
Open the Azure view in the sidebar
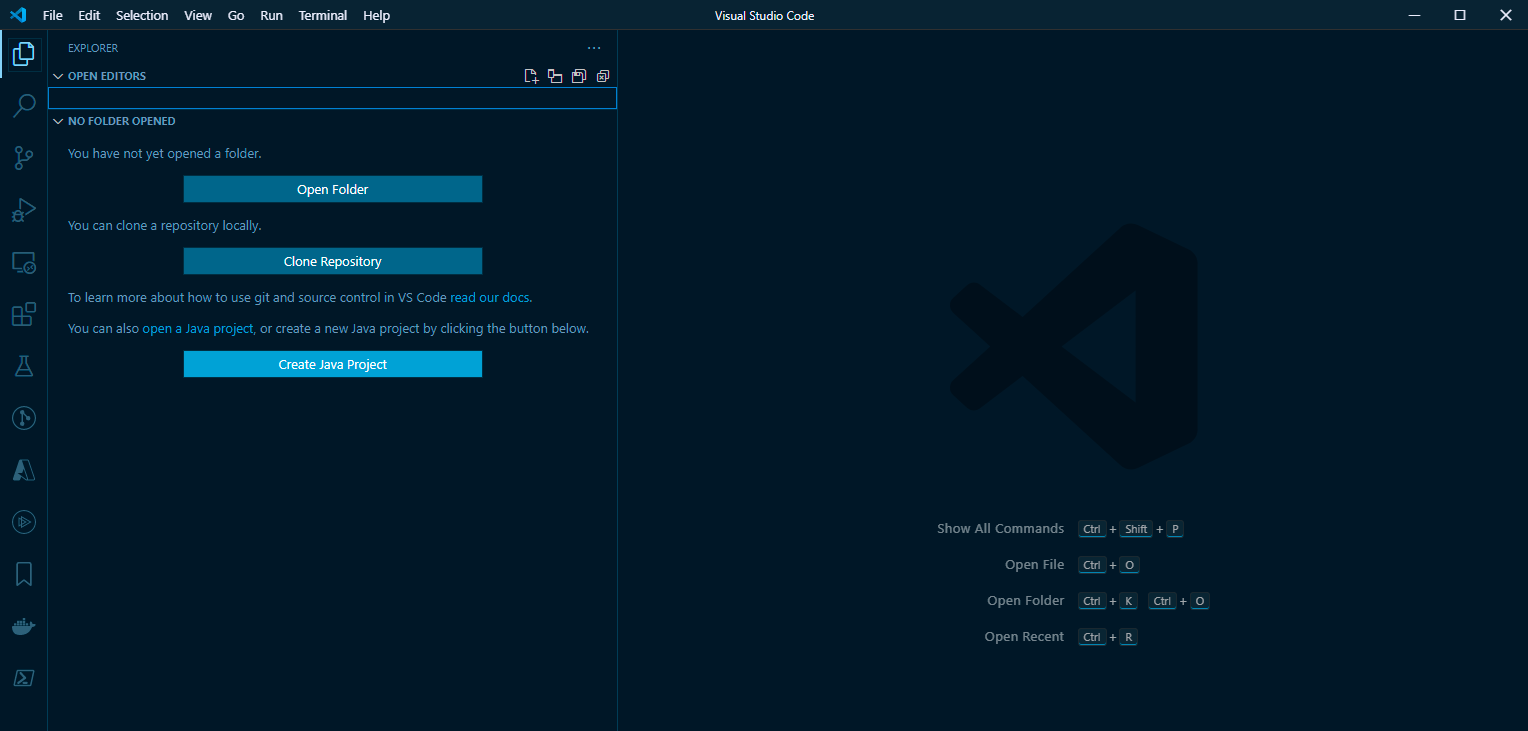pos(24,470)
